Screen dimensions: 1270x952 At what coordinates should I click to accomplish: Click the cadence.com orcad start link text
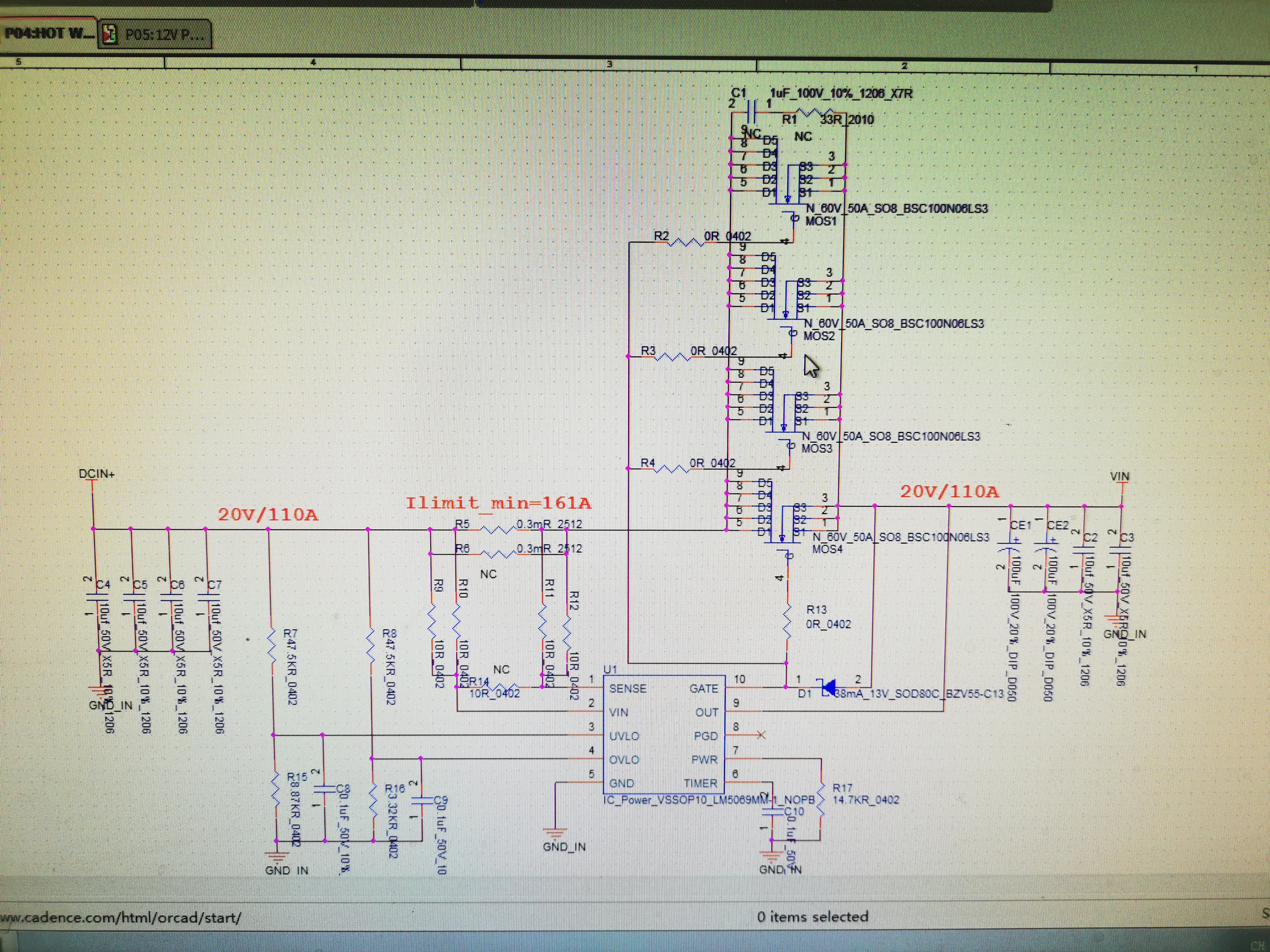click(x=120, y=917)
